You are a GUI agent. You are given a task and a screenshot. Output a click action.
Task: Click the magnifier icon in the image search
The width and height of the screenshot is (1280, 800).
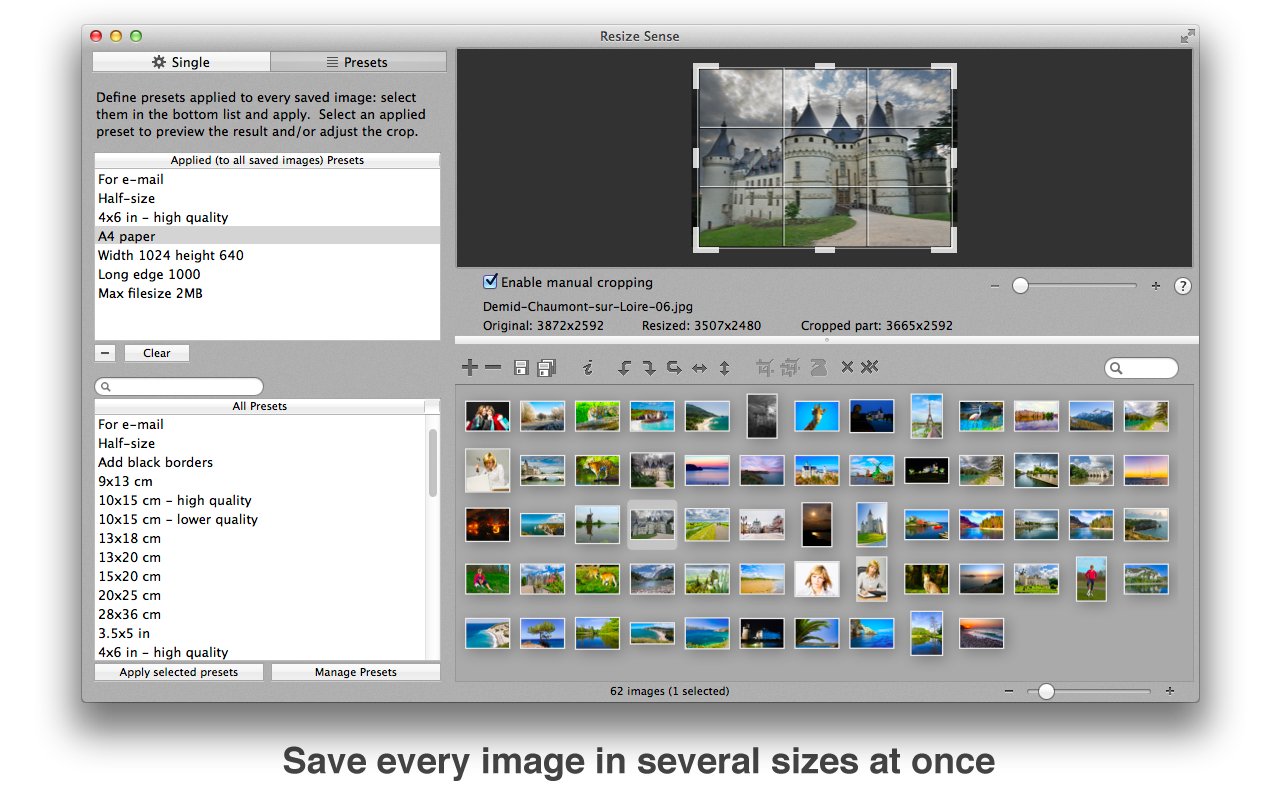[x=1115, y=369]
